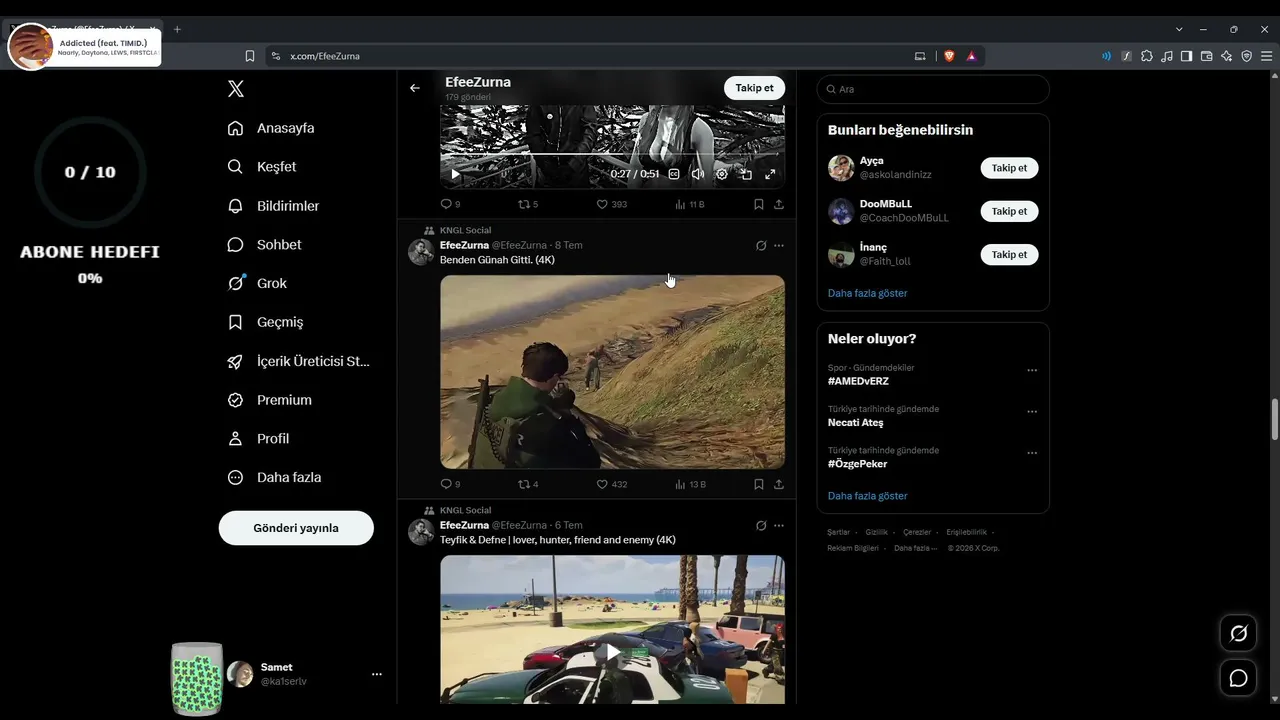Play the video in the top post
The height and width of the screenshot is (720, 1280).
(456, 174)
